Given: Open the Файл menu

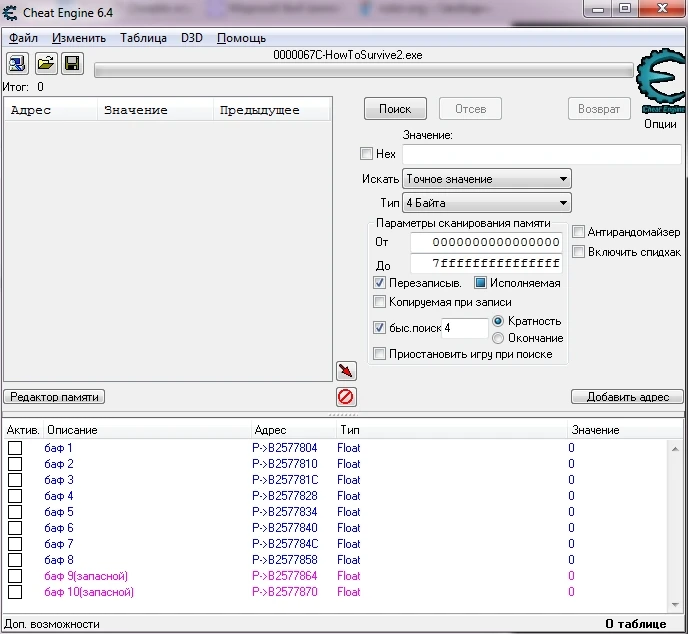Looking at the screenshot, I should (x=23, y=38).
